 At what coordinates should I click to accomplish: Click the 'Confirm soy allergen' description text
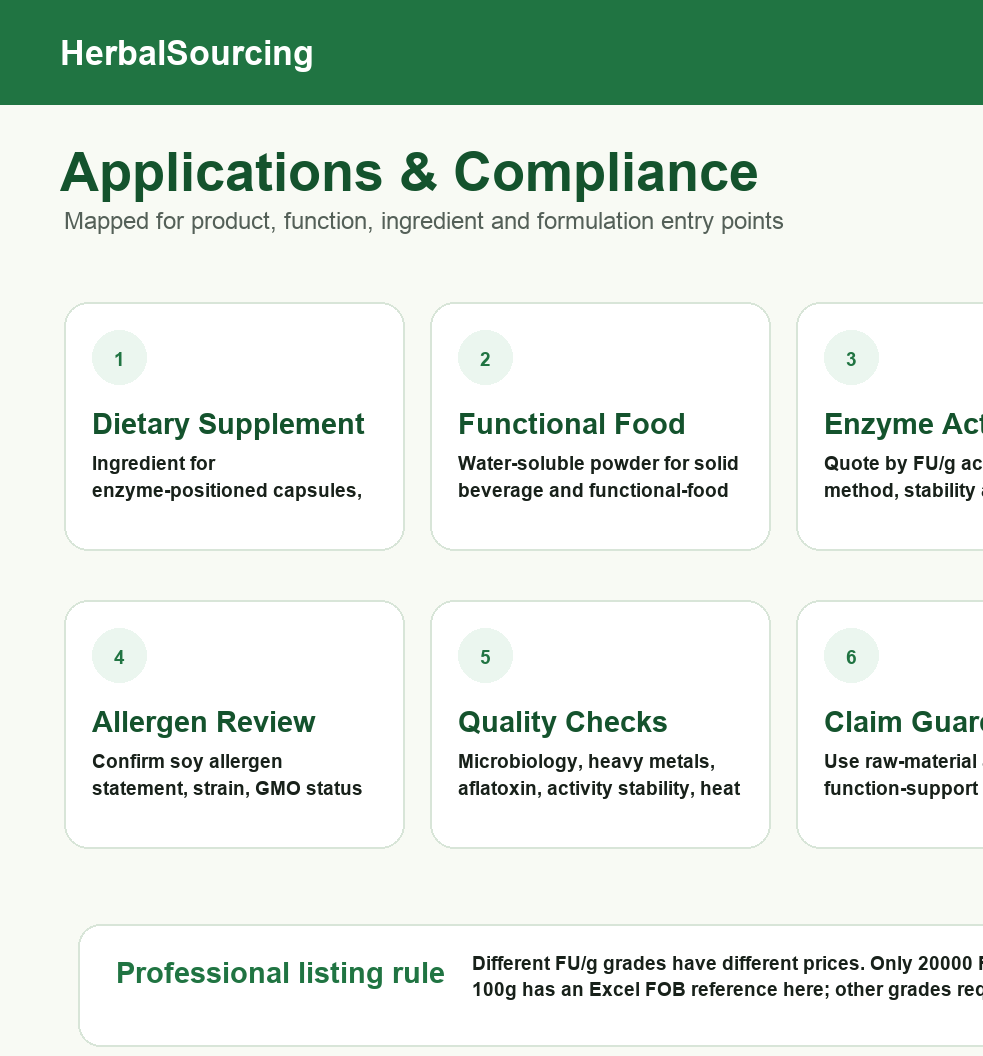(x=227, y=774)
